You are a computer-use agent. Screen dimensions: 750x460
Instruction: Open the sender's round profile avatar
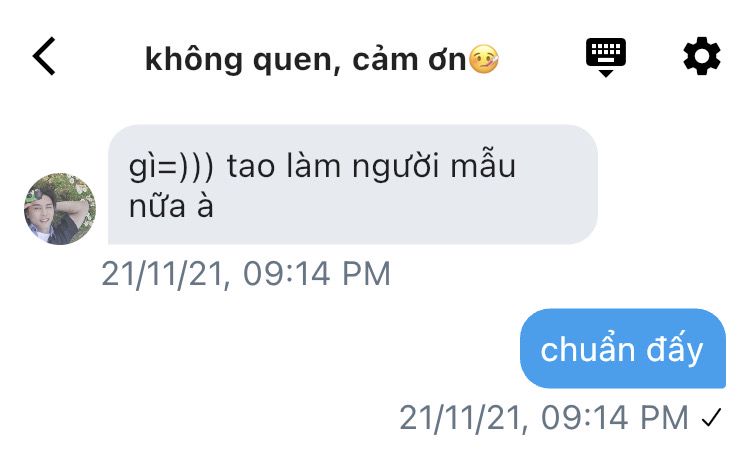coord(60,209)
